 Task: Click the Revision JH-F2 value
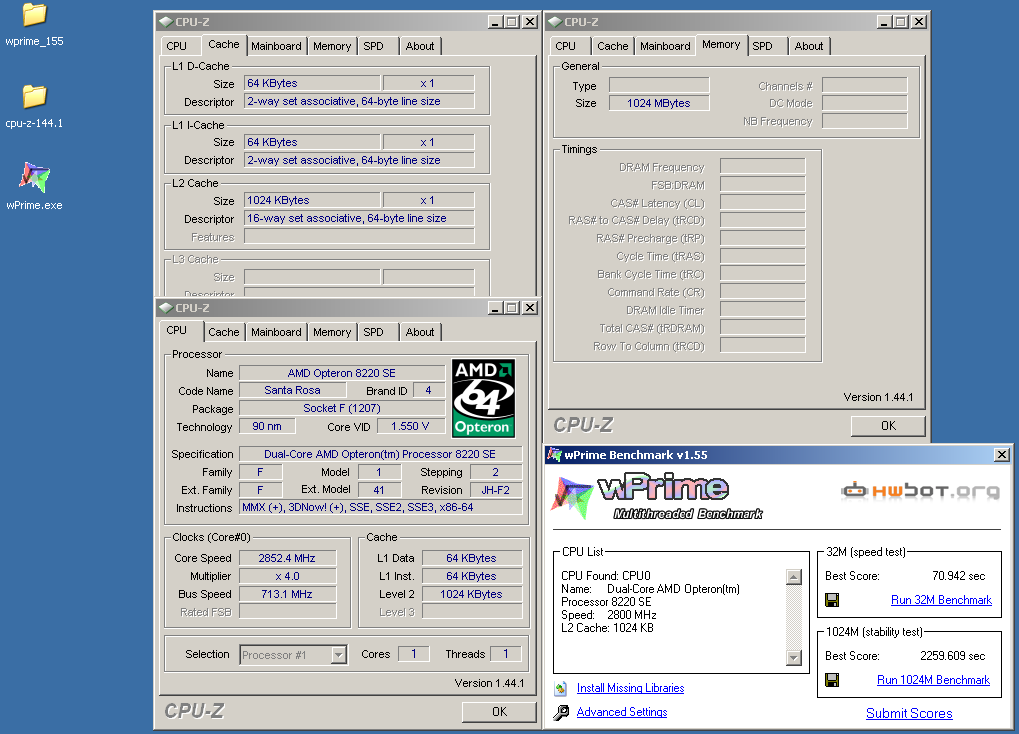(496, 490)
